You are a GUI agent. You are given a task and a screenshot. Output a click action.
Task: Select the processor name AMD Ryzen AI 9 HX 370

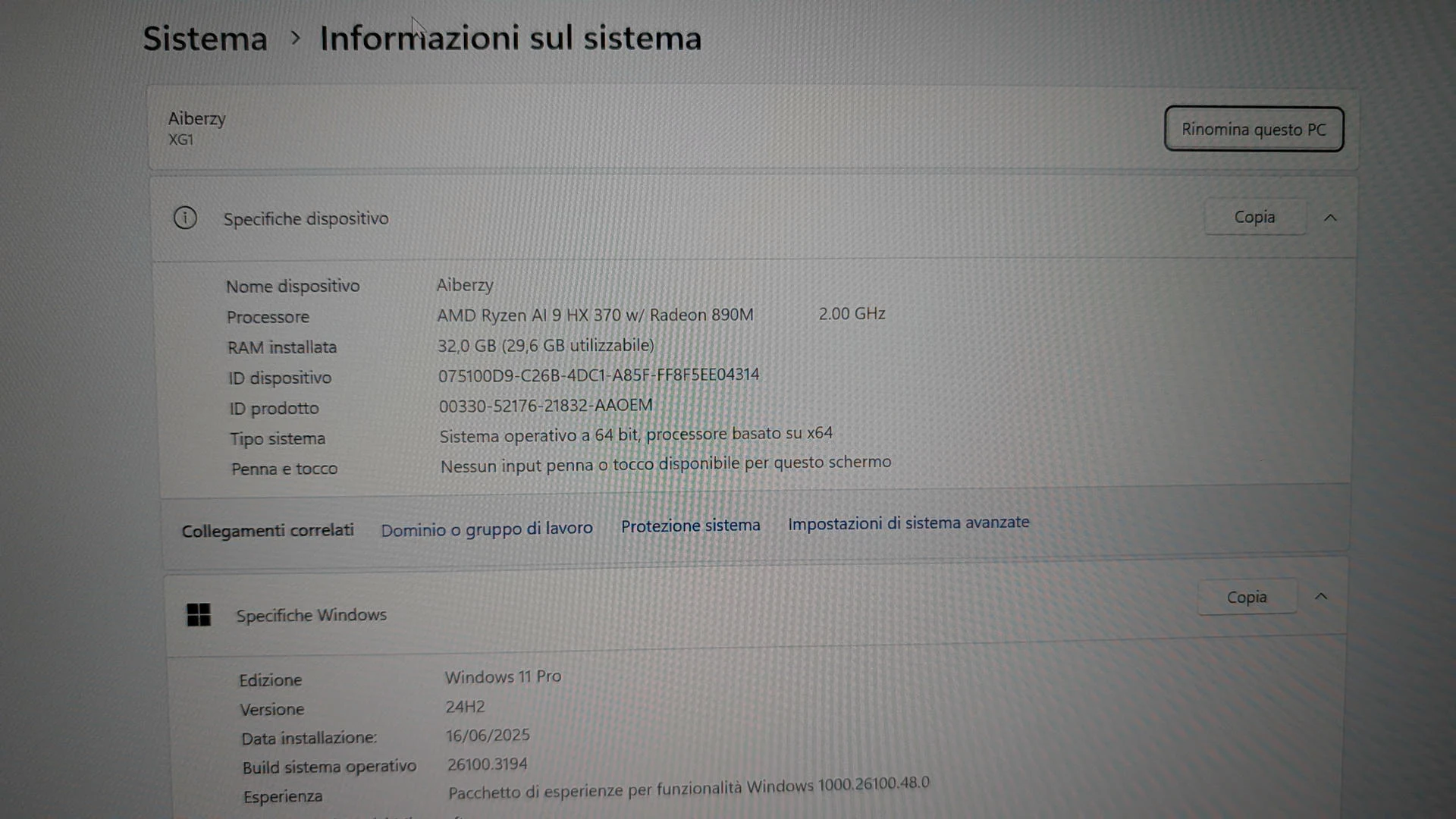(595, 315)
